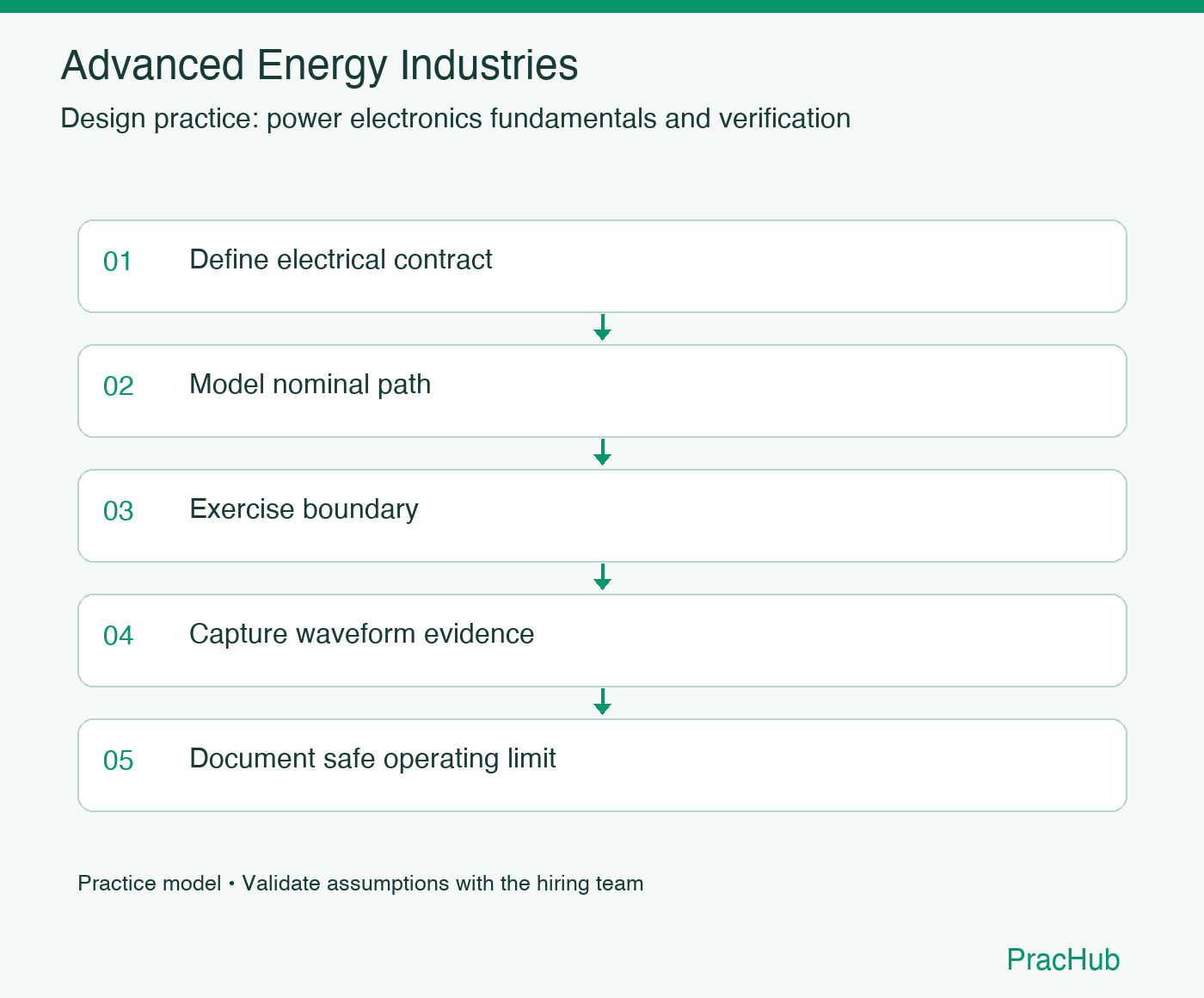
Task: Click step number 02
Action: point(118,386)
